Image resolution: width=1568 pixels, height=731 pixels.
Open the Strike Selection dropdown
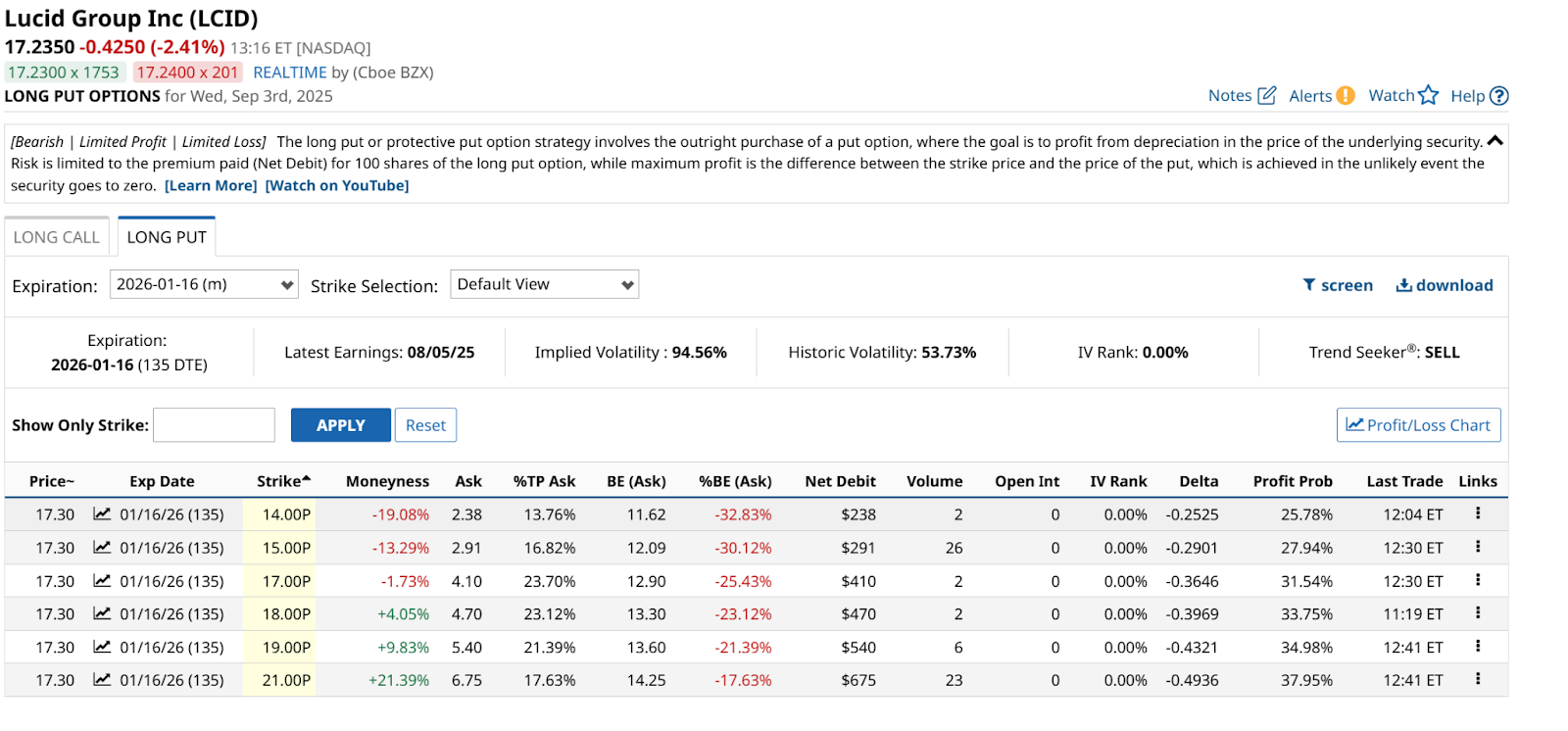(x=544, y=284)
